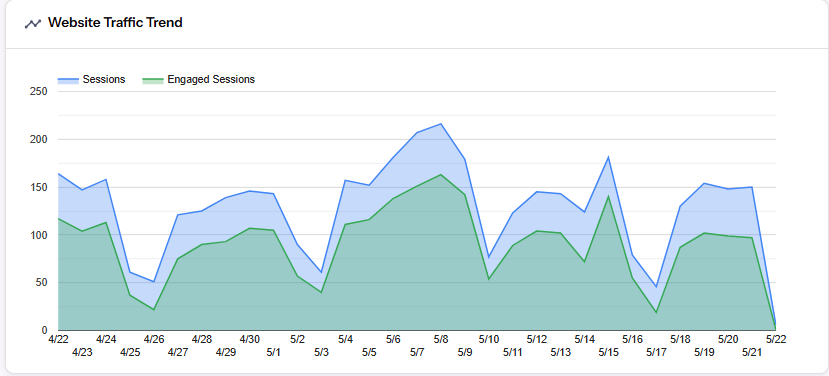
Task: Click the 5/8 date label
Action: click(441, 340)
